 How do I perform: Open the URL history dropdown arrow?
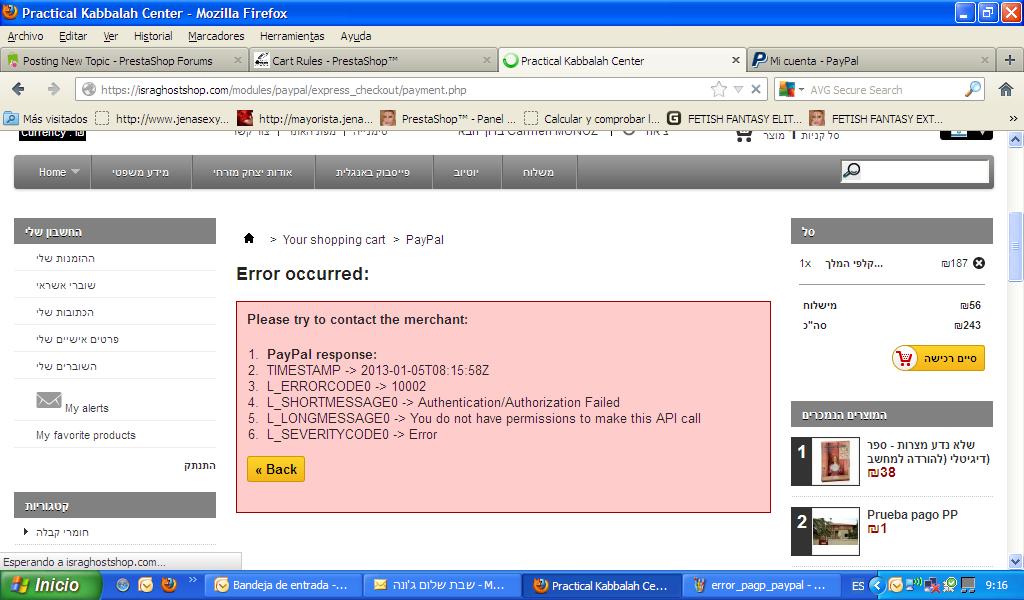pyautogui.click(x=738, y=89)
